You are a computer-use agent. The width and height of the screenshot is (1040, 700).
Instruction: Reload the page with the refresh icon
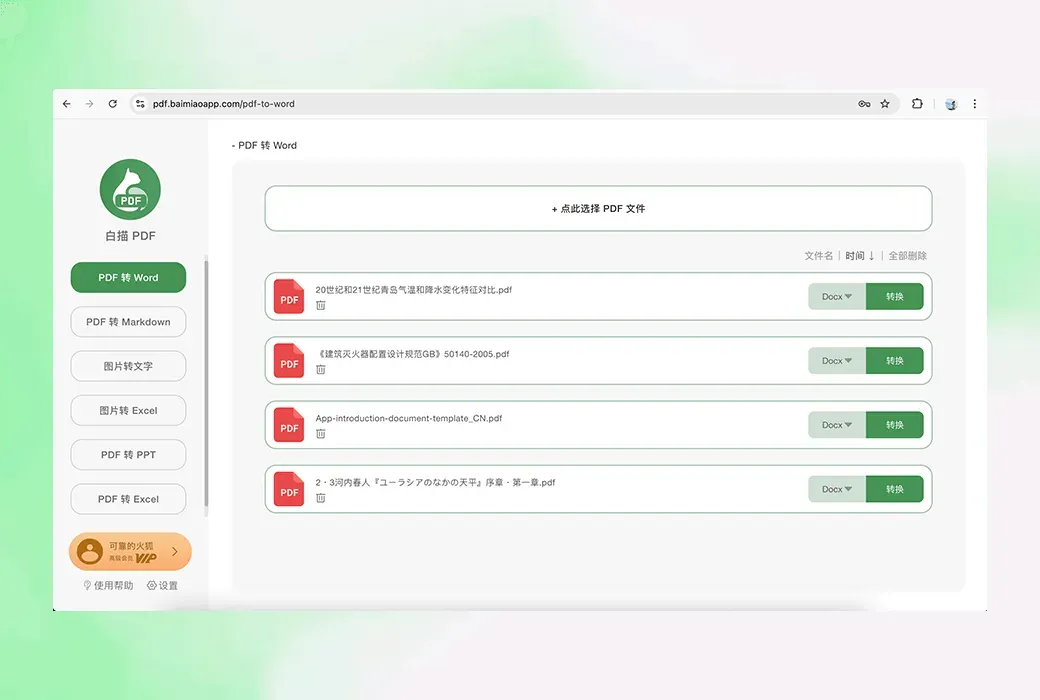point(113,104)
